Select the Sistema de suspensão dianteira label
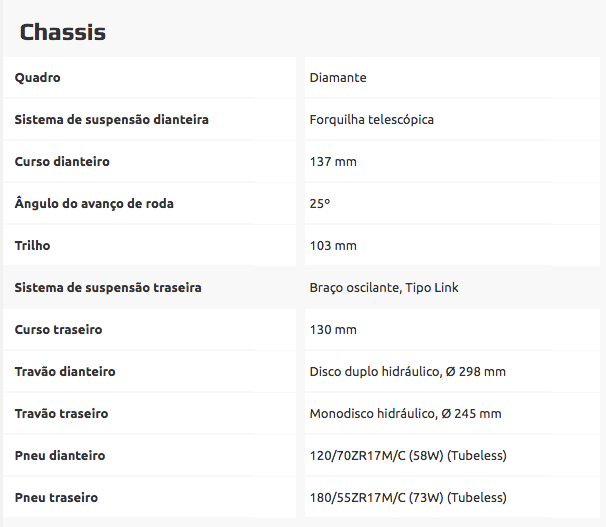The height and width of the screenshot is (527, 606). pos(111,119)
